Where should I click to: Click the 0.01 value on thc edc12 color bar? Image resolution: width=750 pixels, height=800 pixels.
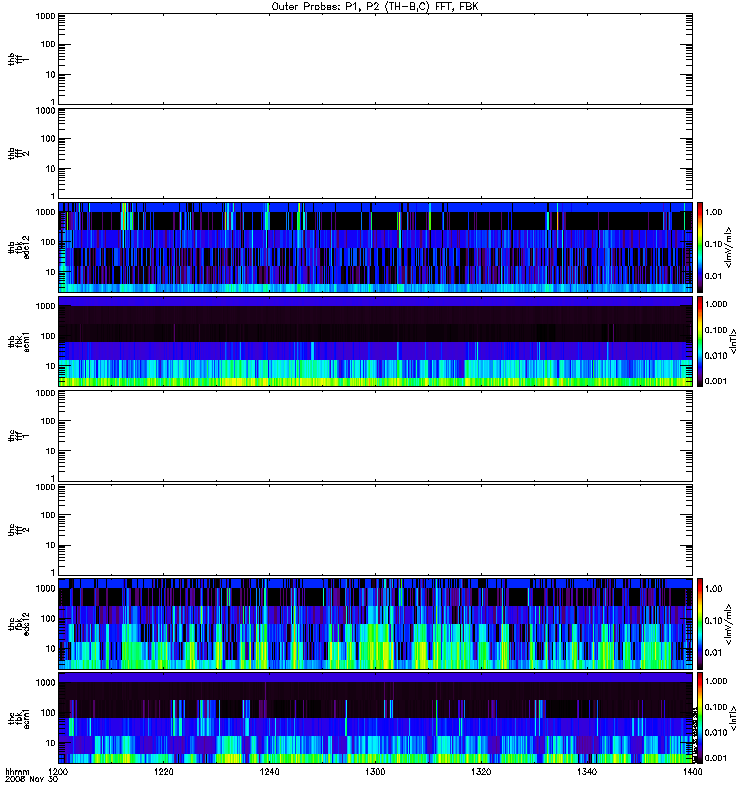[714, 653]
